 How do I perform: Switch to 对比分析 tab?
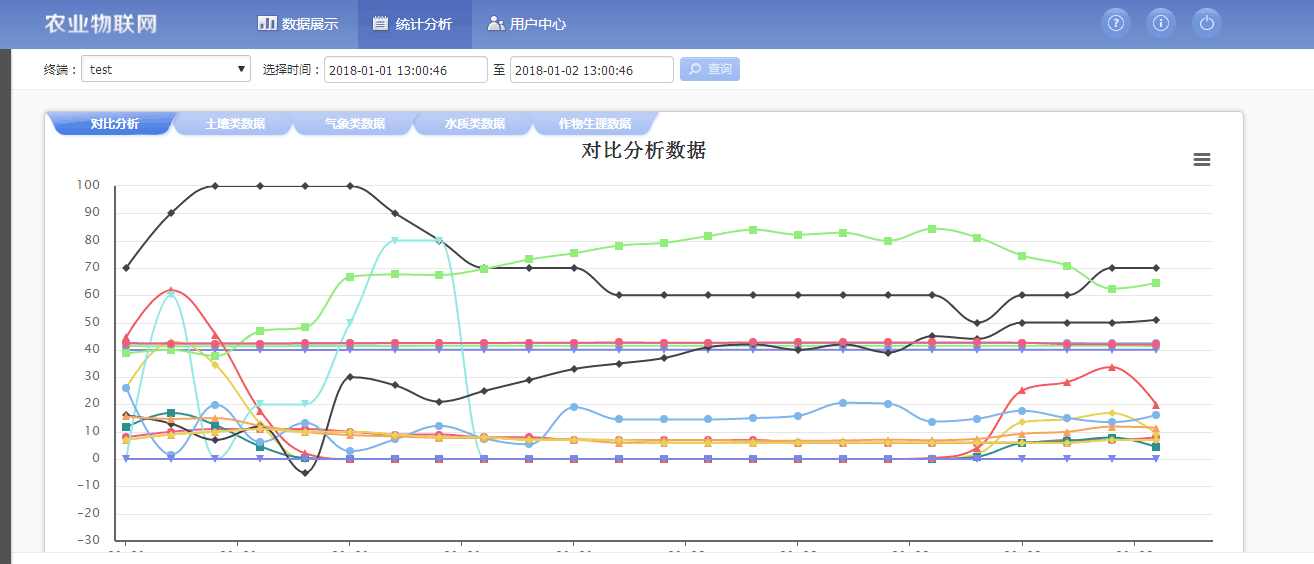[x=114, y=124]
